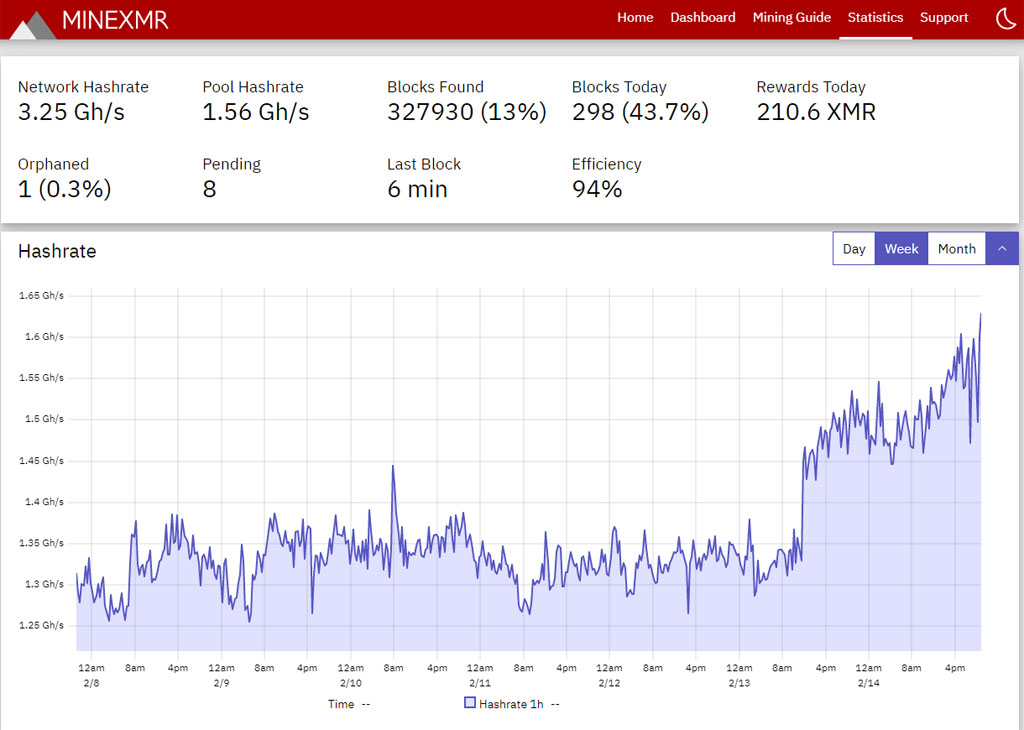Viewport: 1024px width, 730px height.
Task: Open the Mining Guide page
Action: 792,18
